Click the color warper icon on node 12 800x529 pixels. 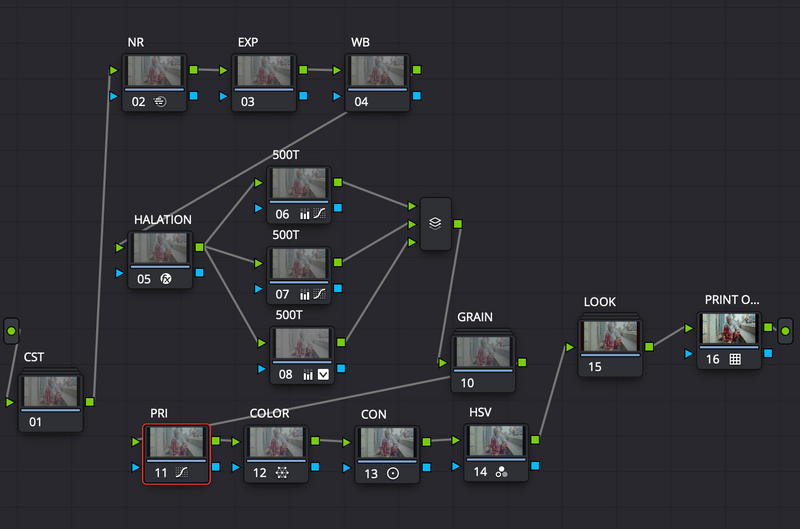click(282, 473)
